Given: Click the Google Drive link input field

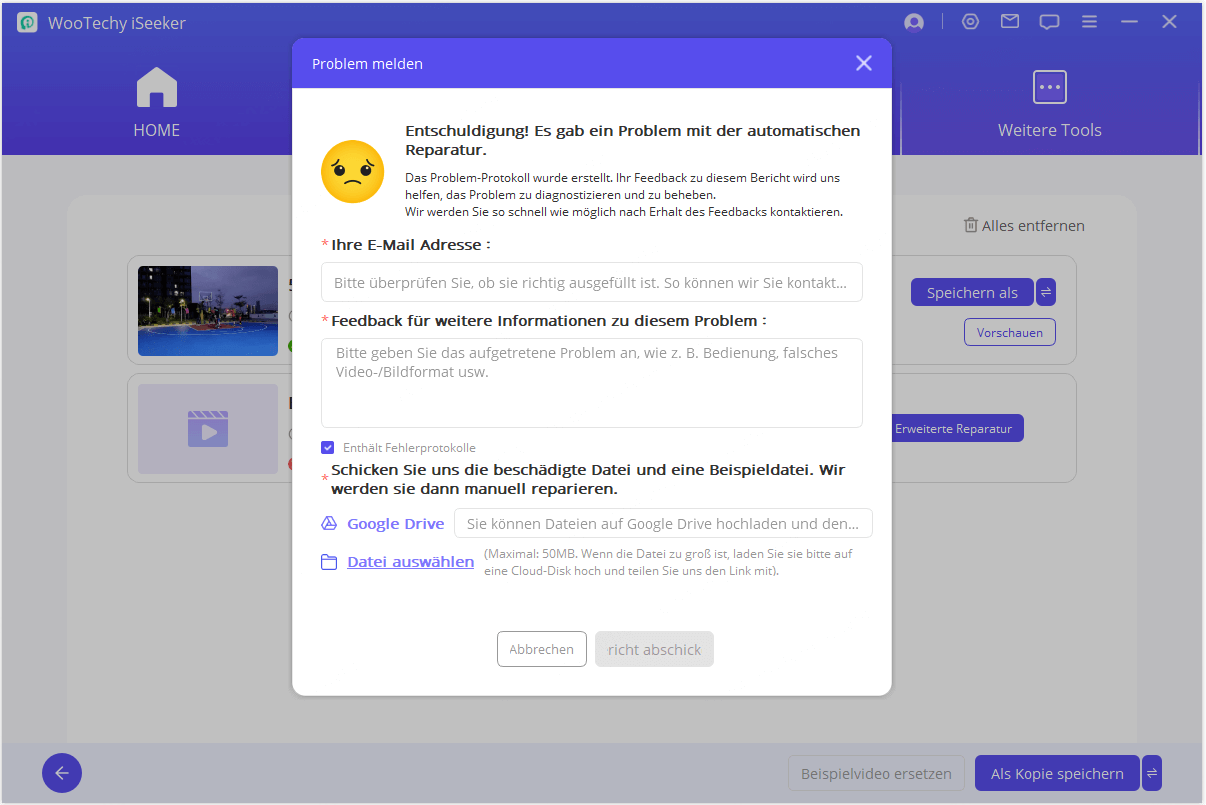Looking at the screenshot, I should (663, 523).
